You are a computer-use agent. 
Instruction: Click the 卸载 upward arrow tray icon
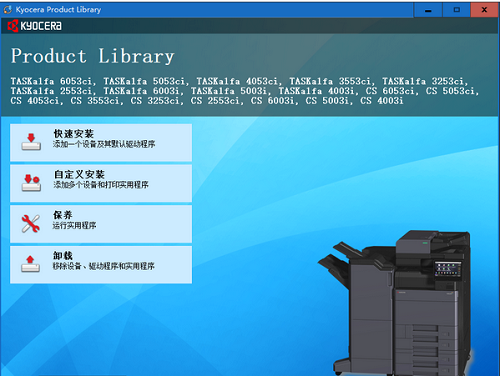point(30,264)
